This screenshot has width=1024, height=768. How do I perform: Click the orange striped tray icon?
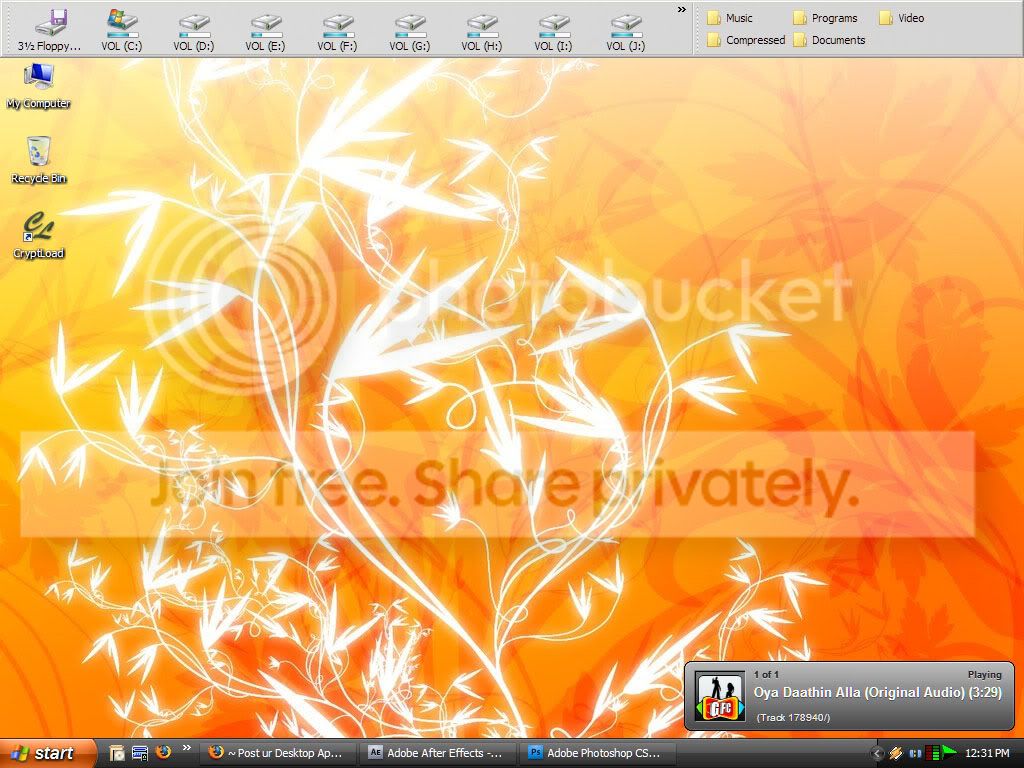896,754
